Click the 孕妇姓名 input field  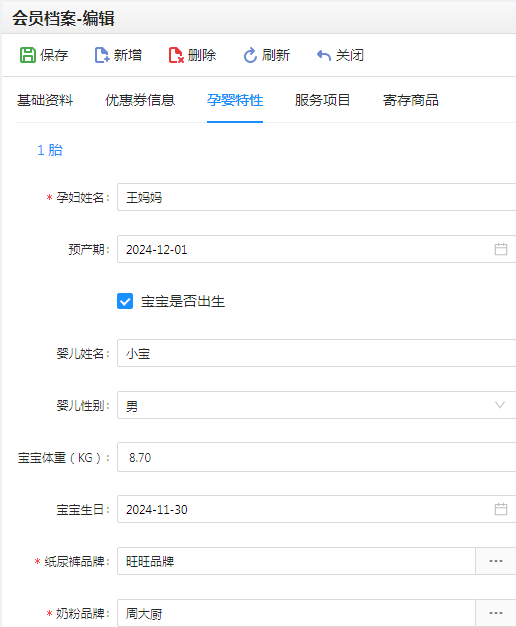[x=316, y=197]
